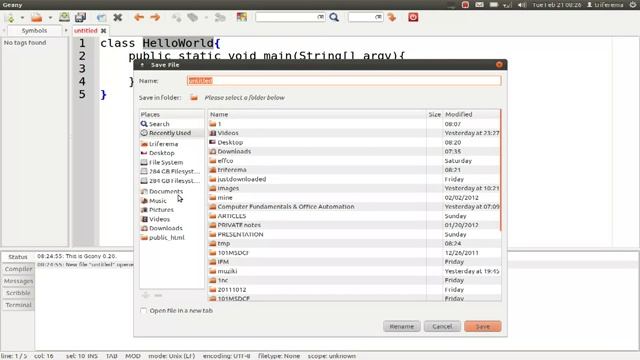Switch to the Terminal tab
The height and width of the screenshot is (360, 640).
18,305
